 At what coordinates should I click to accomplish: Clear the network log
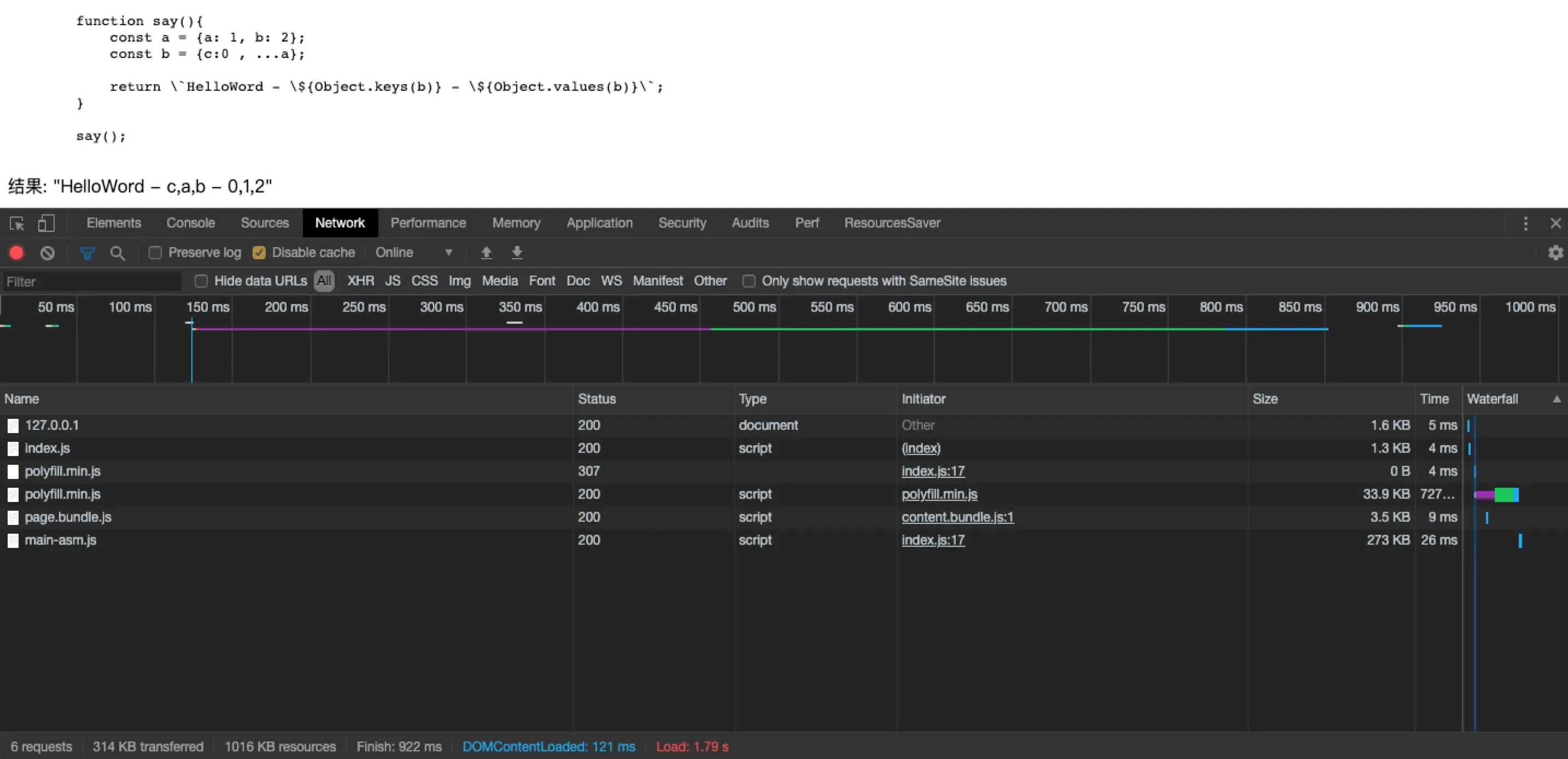click(x=48, y=253)
